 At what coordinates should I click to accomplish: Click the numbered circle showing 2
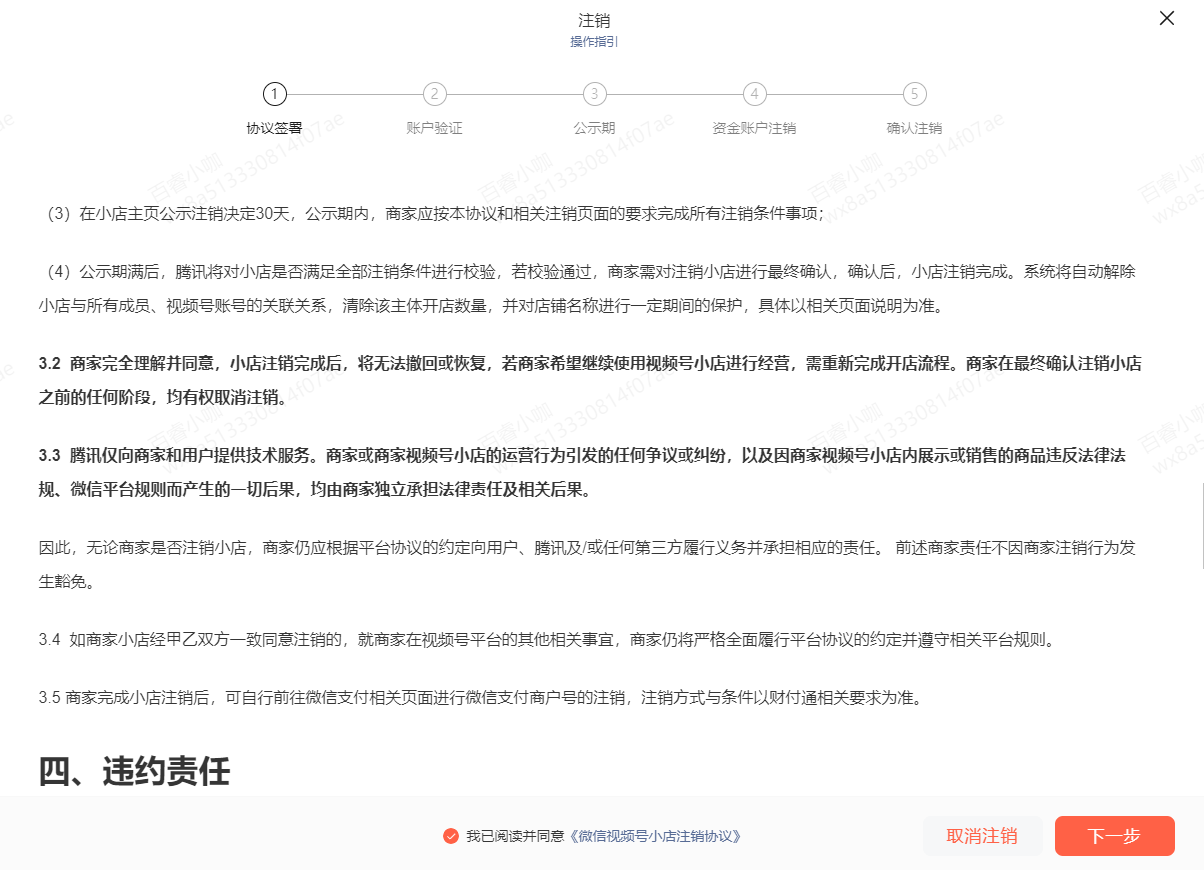[435, 94]
